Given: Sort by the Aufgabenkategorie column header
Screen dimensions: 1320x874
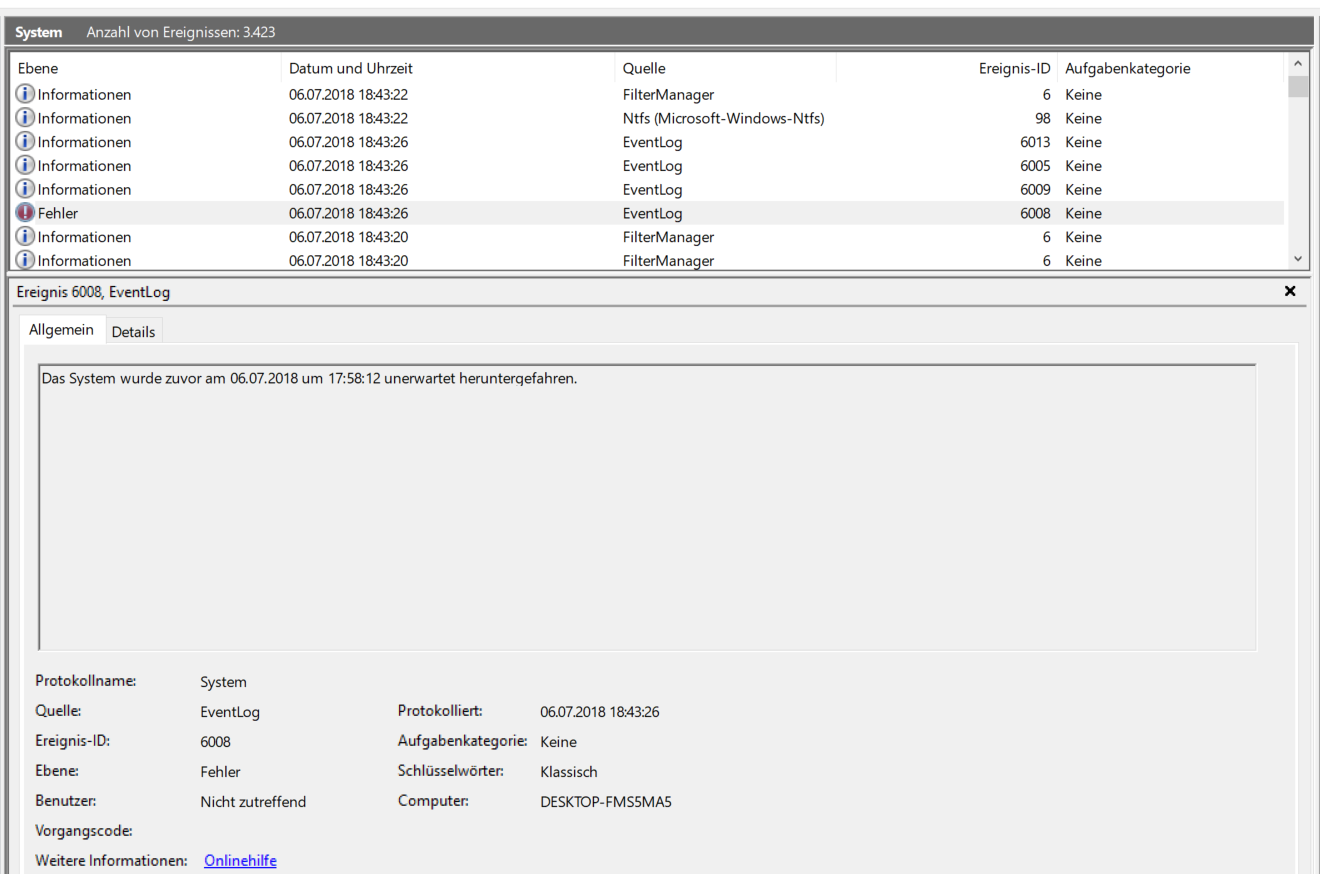Looking at the screenshot, I should 1170,68.
